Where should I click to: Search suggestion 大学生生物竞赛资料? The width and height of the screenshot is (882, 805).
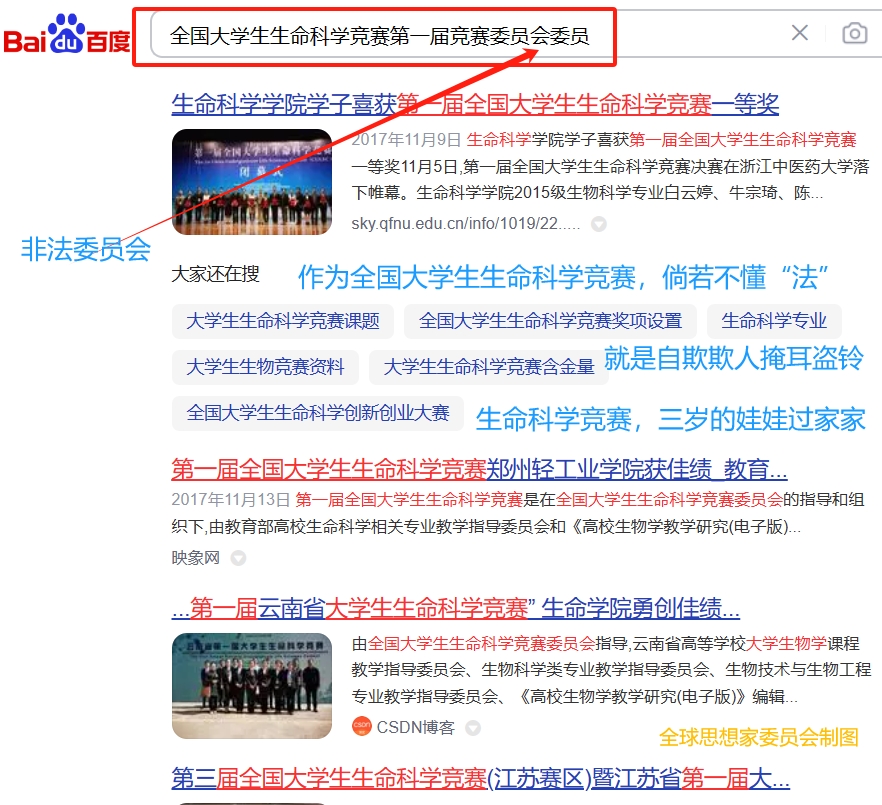[x=265, y=367]
